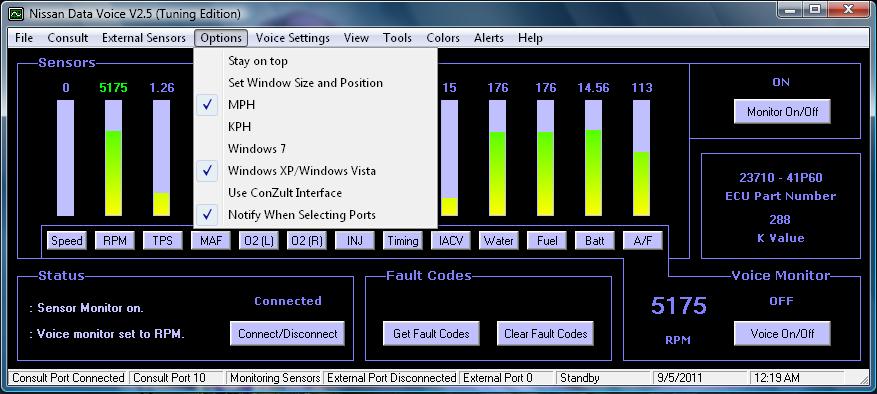Toggle the Monitor On/Off button
The image size is (877, 394).
click(x=782, y=111)
